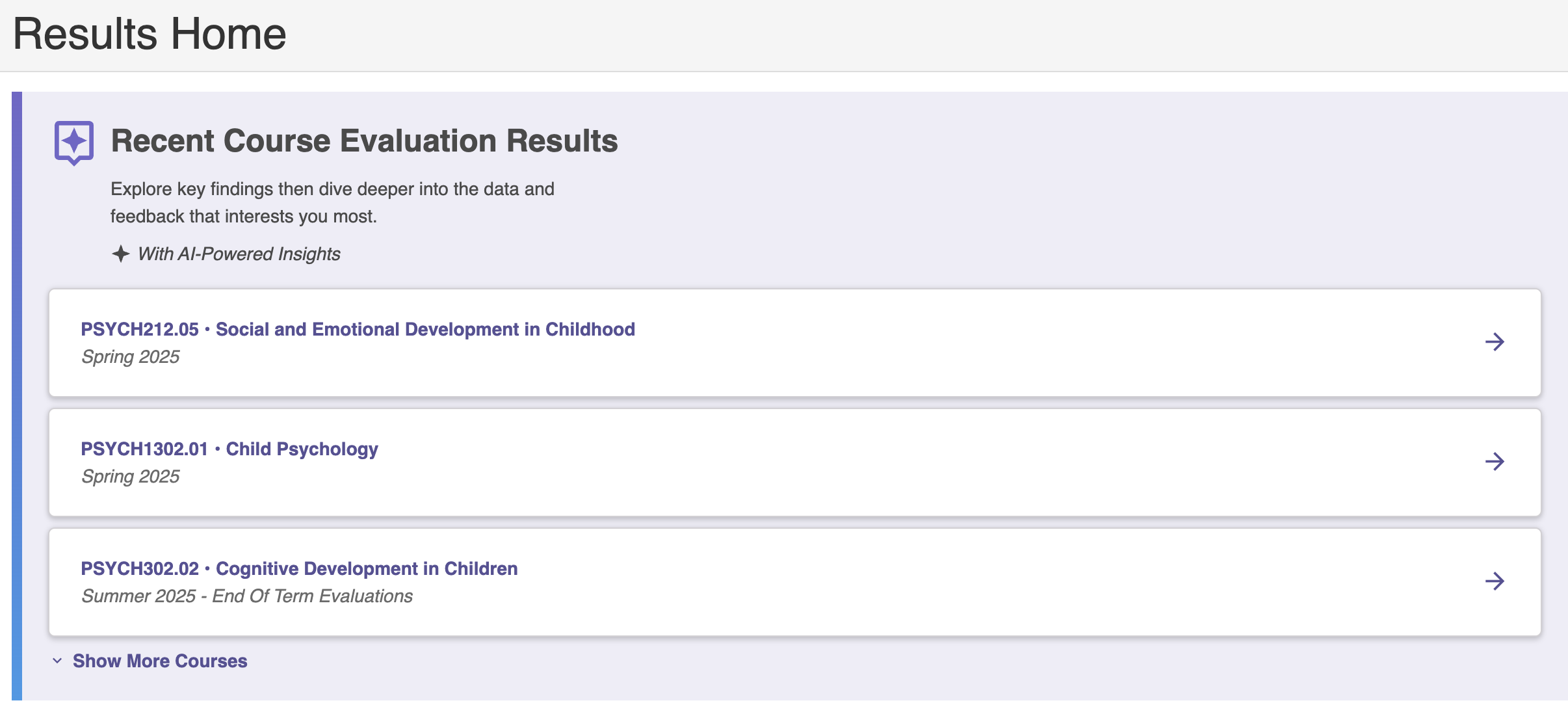Viewport: 1568px width, 705px height.
Task: Click the With AI-Powered Insights label
Action: tap(239, 254)
